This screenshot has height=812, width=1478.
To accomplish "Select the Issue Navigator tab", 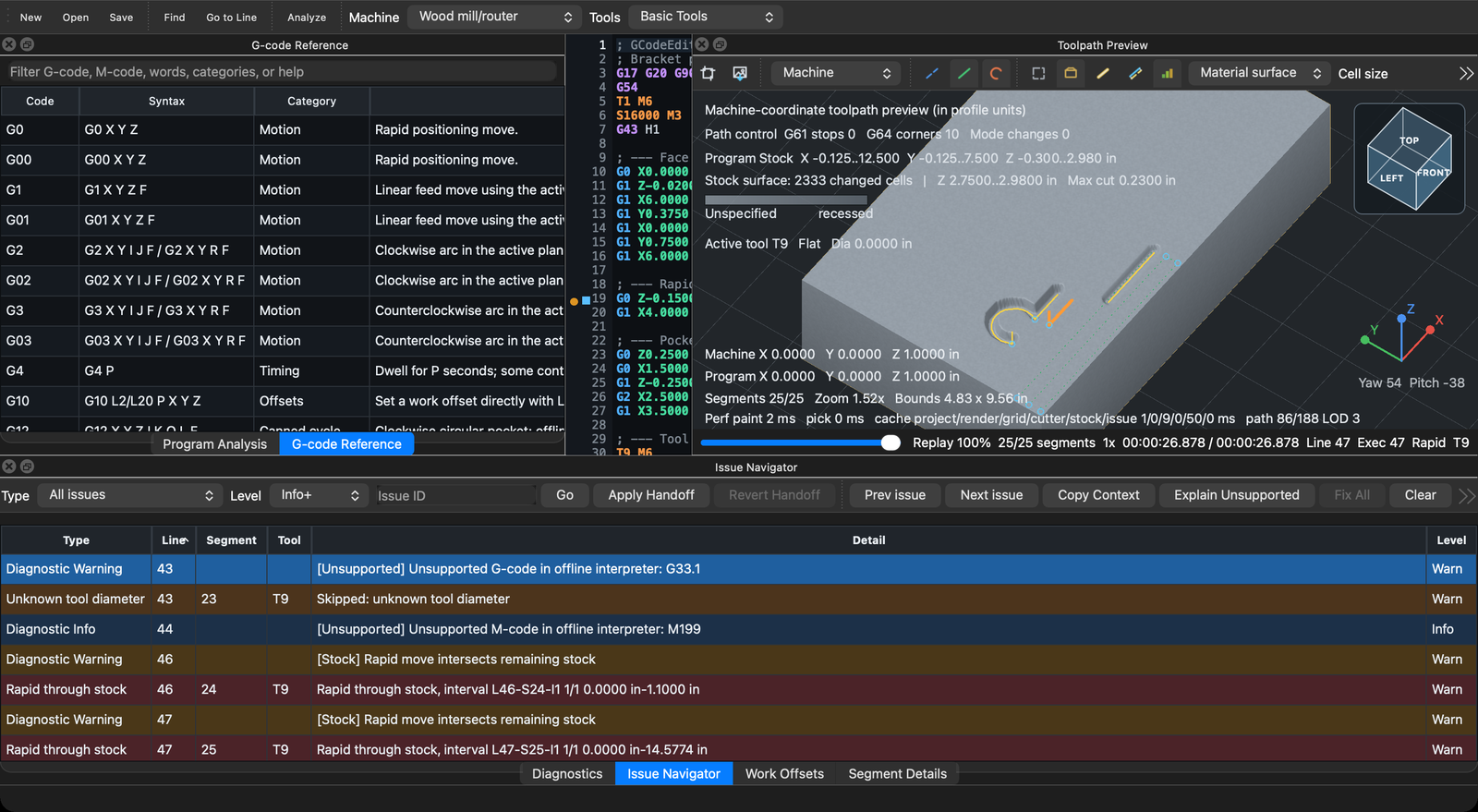I will 673,774.
